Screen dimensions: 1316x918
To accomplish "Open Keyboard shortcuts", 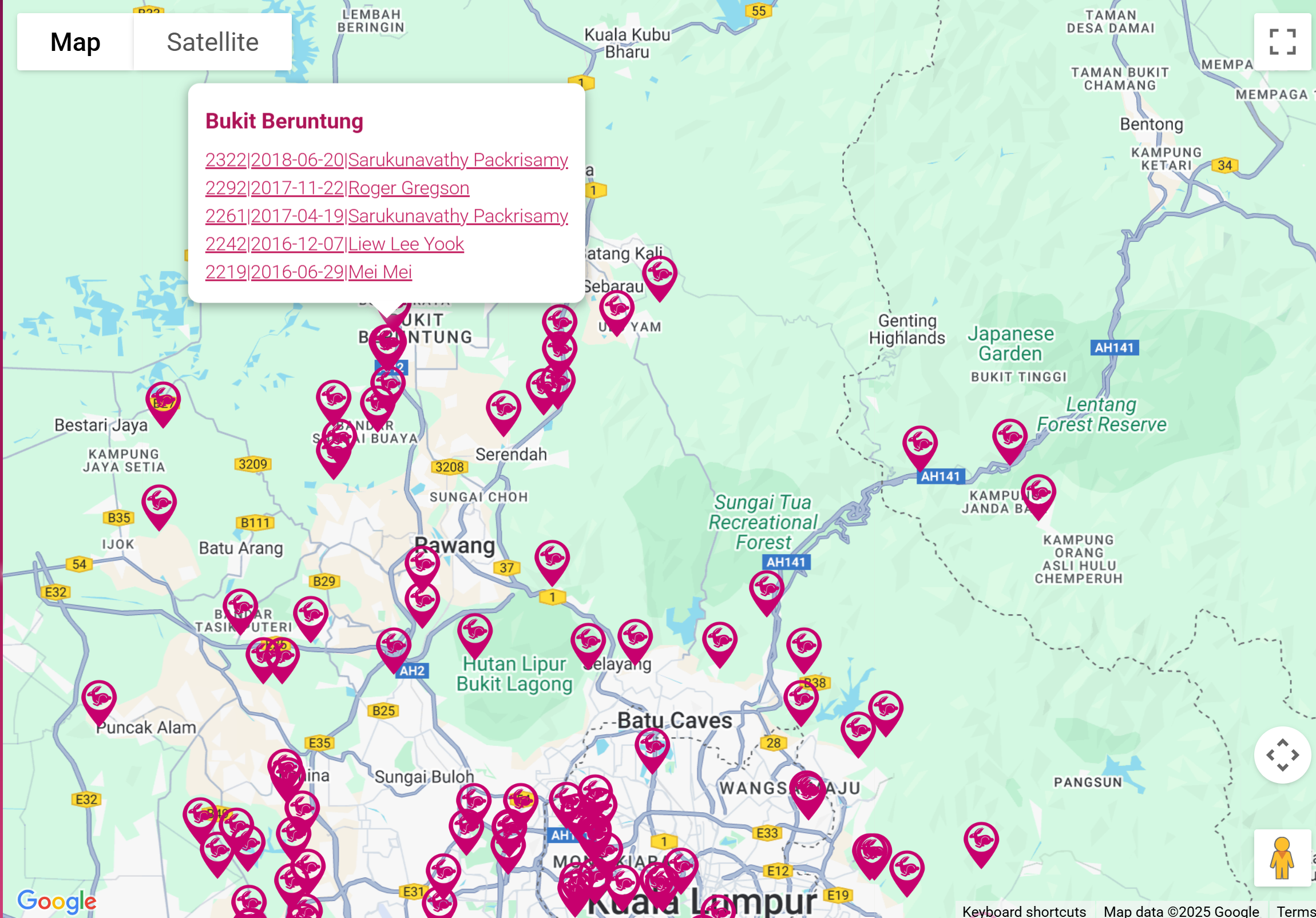I will pyautogui.click(x=1024, y=911).
